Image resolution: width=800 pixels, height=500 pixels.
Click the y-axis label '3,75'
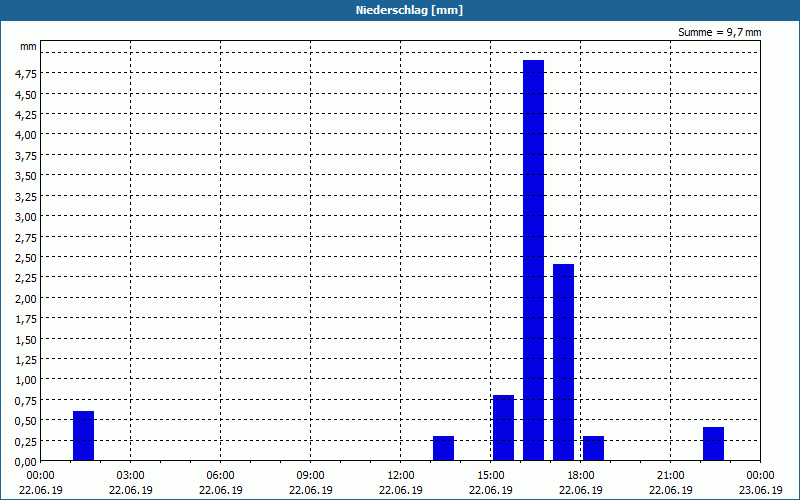26,156
